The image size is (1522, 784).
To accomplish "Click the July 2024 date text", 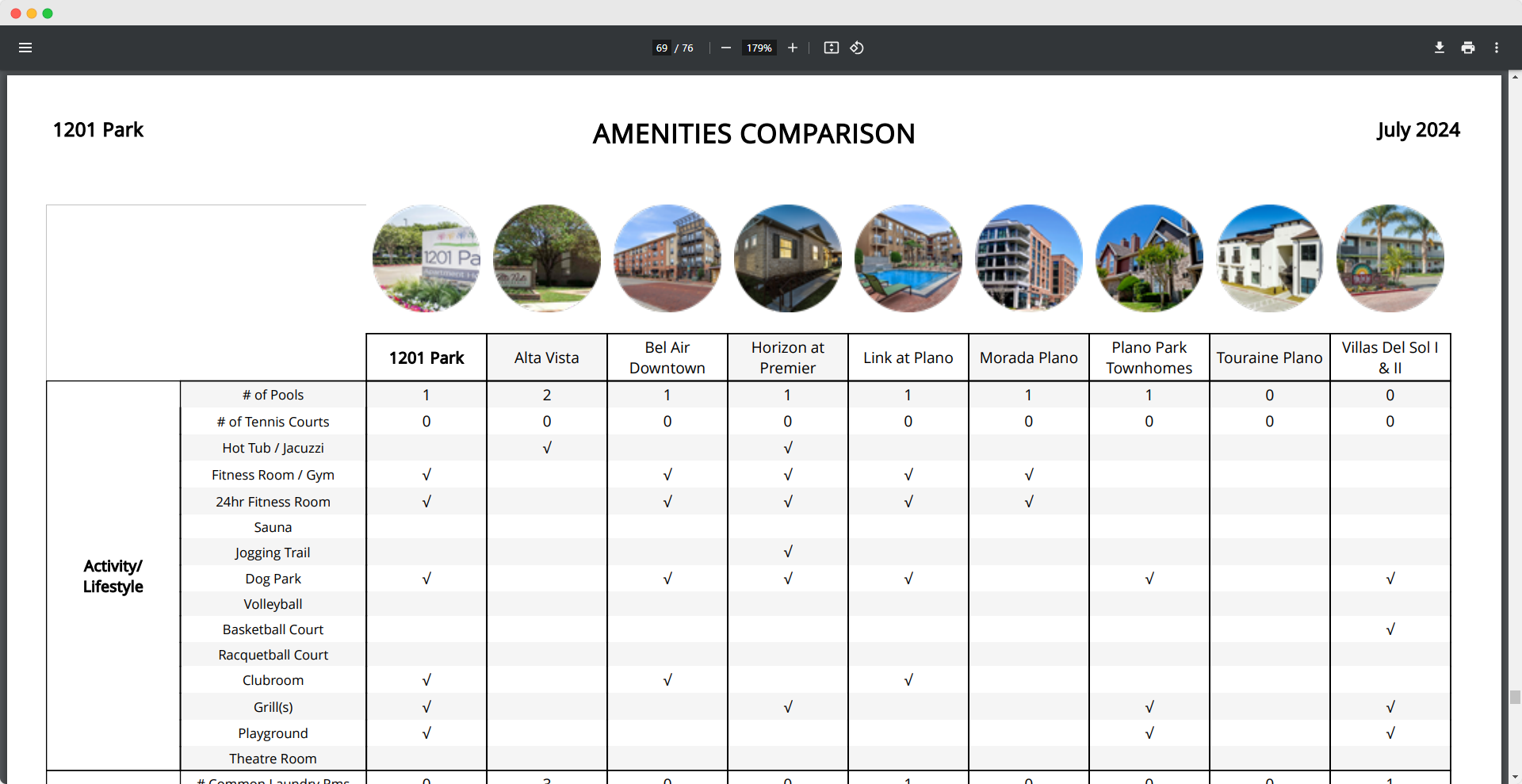I will tap(1418, 130).
